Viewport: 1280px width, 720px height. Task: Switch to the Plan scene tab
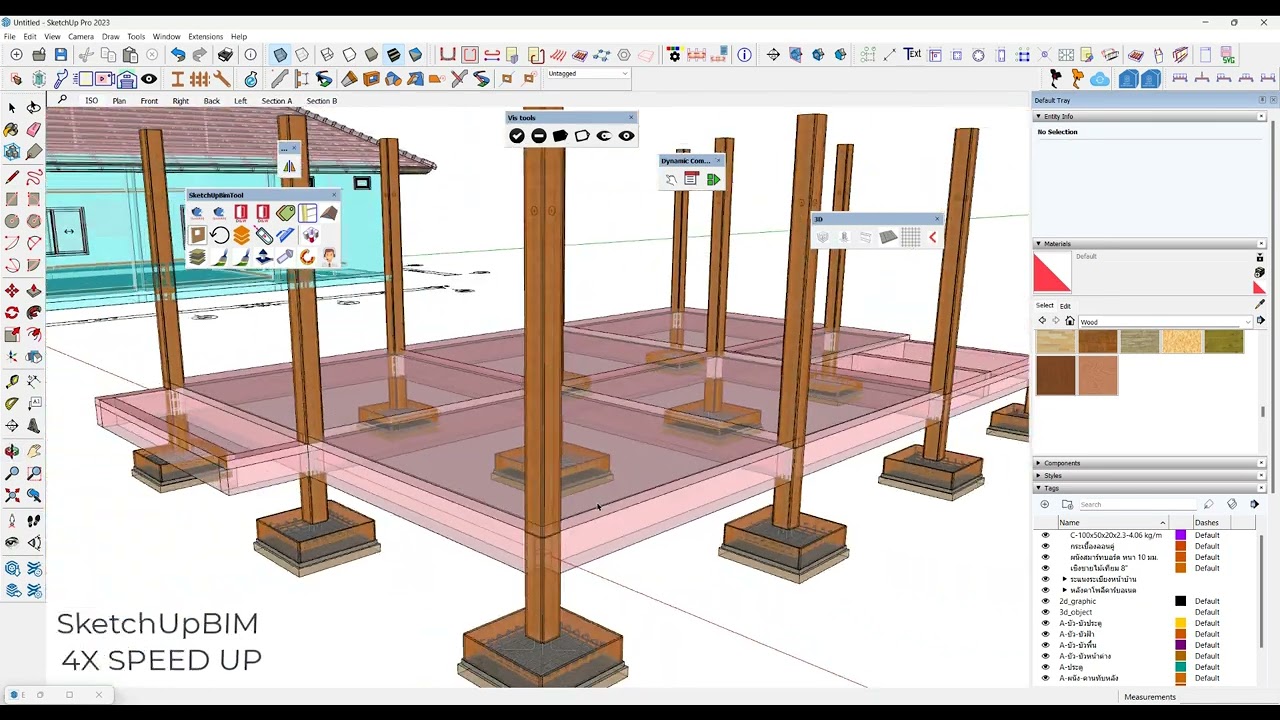[x=119, y=101]
